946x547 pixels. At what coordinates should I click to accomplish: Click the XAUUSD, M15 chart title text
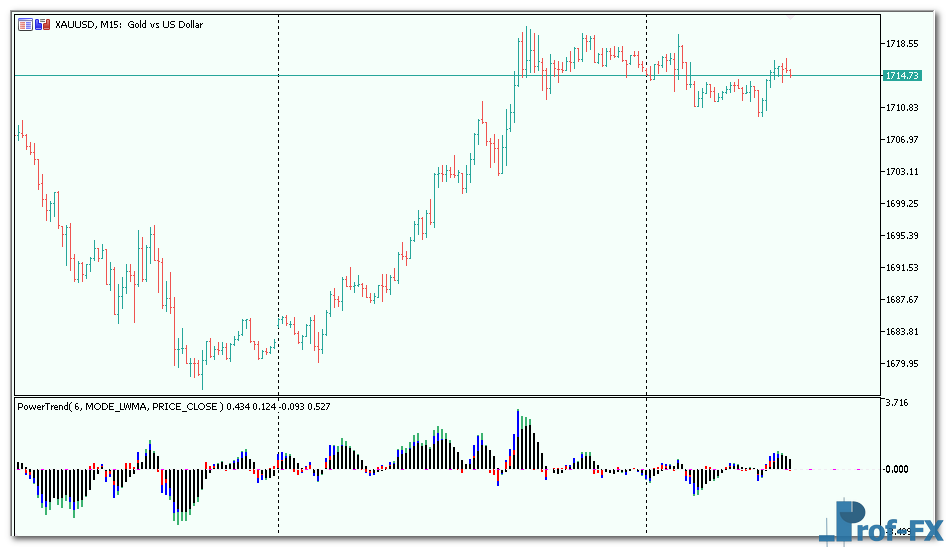click(x=129, y=24)
